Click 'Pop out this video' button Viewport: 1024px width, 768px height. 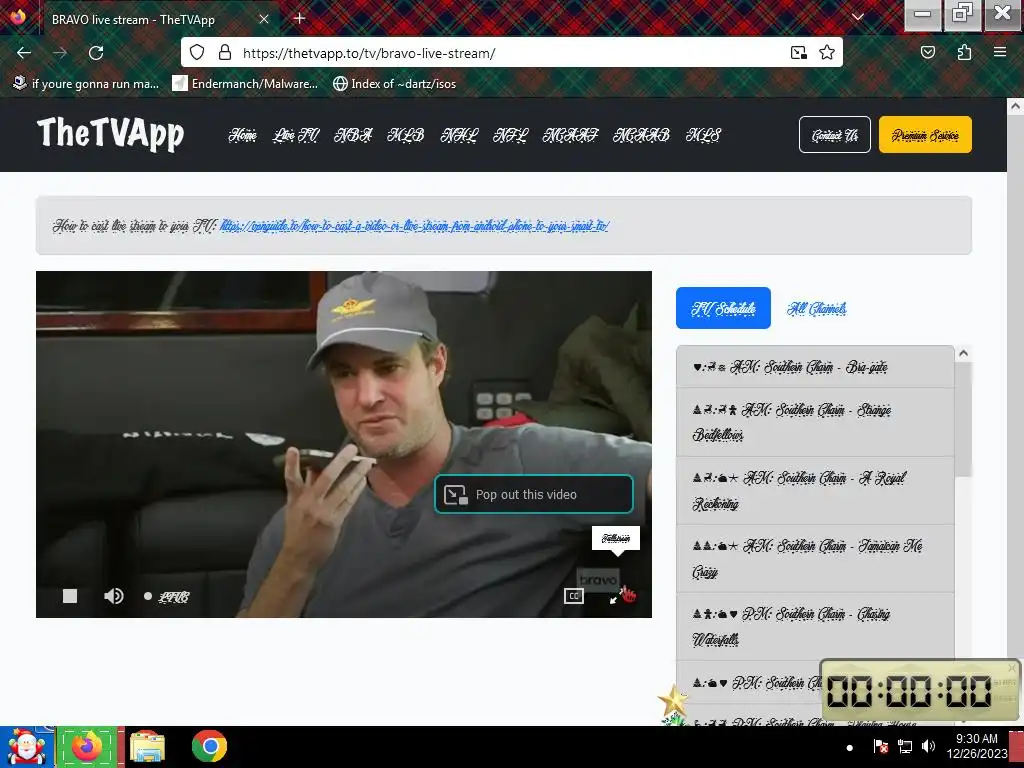[534, 494]
